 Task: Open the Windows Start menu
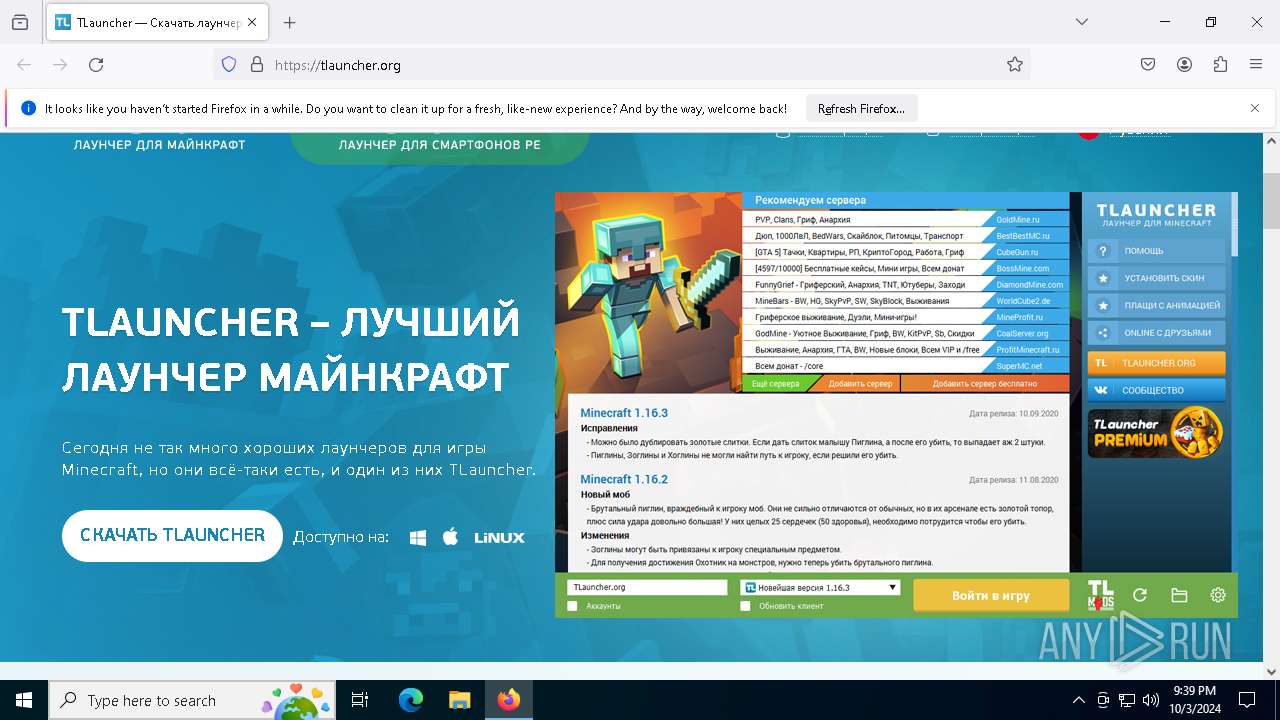click(24, 700)
